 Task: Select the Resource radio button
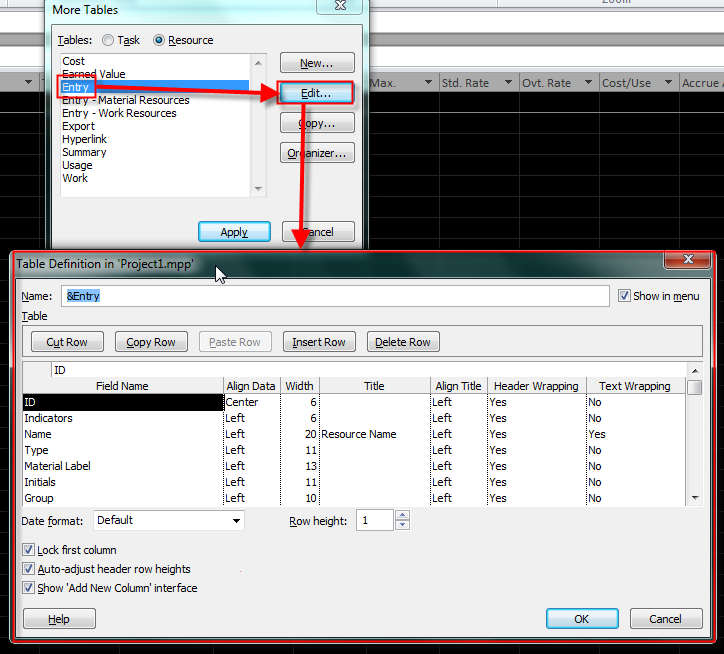(x=159, y=40)
